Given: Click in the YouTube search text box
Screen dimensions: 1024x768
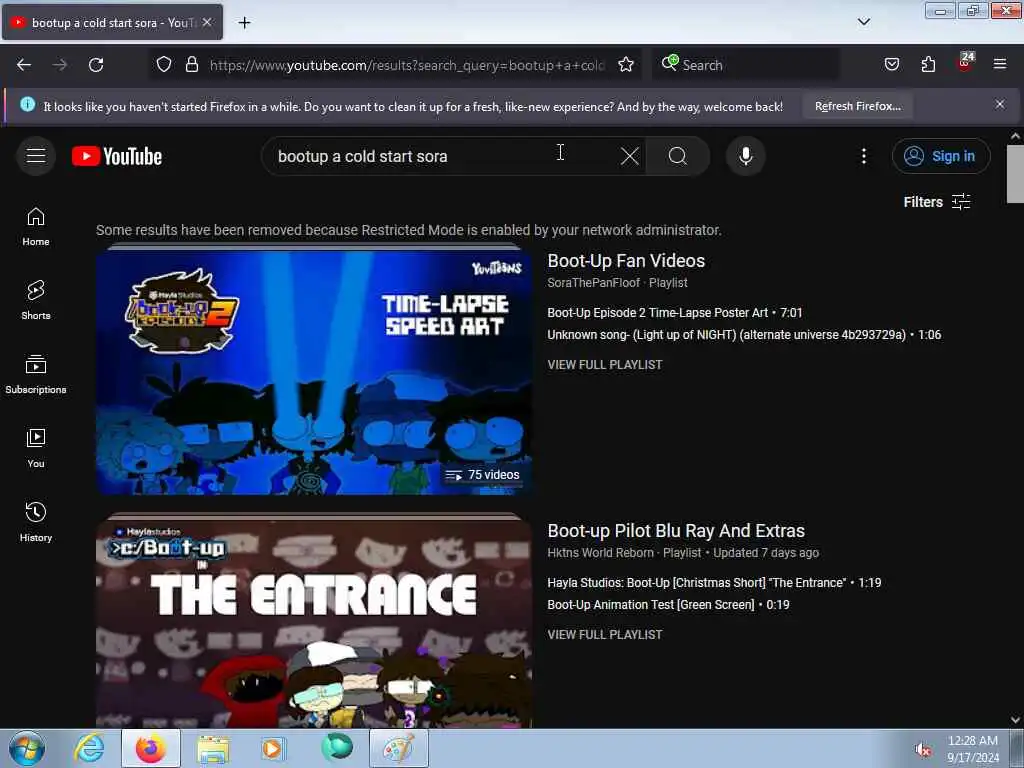Looking at the screenshot, I should click(444, 156).
